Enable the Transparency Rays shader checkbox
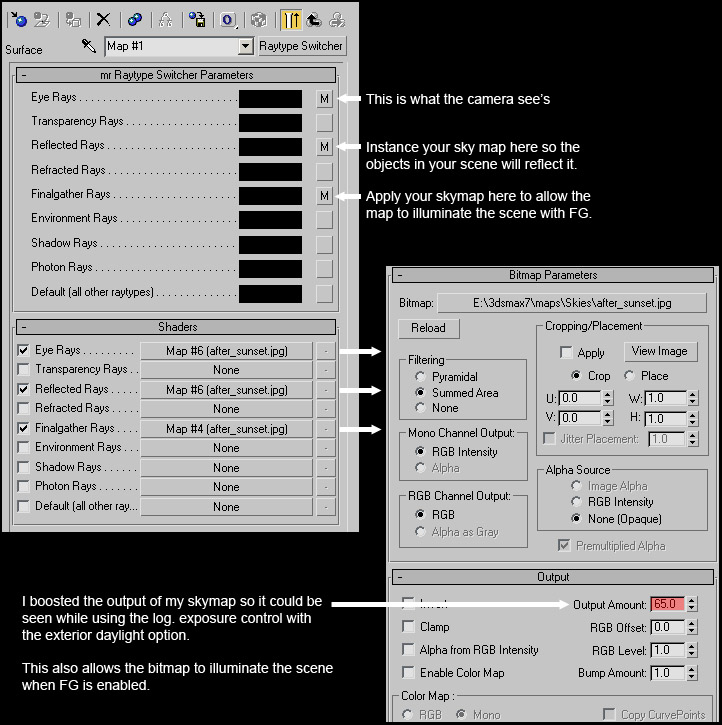Image resolution: width=722 pixels, height=725 pixels. pos(23,369)
